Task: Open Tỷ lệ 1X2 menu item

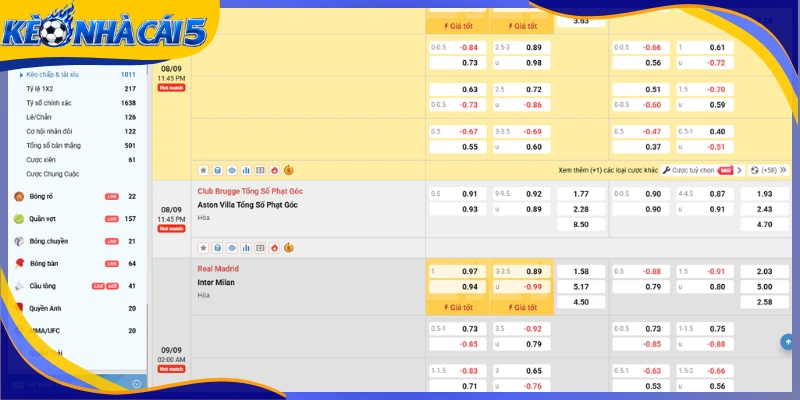Action: tap(40, 89)
